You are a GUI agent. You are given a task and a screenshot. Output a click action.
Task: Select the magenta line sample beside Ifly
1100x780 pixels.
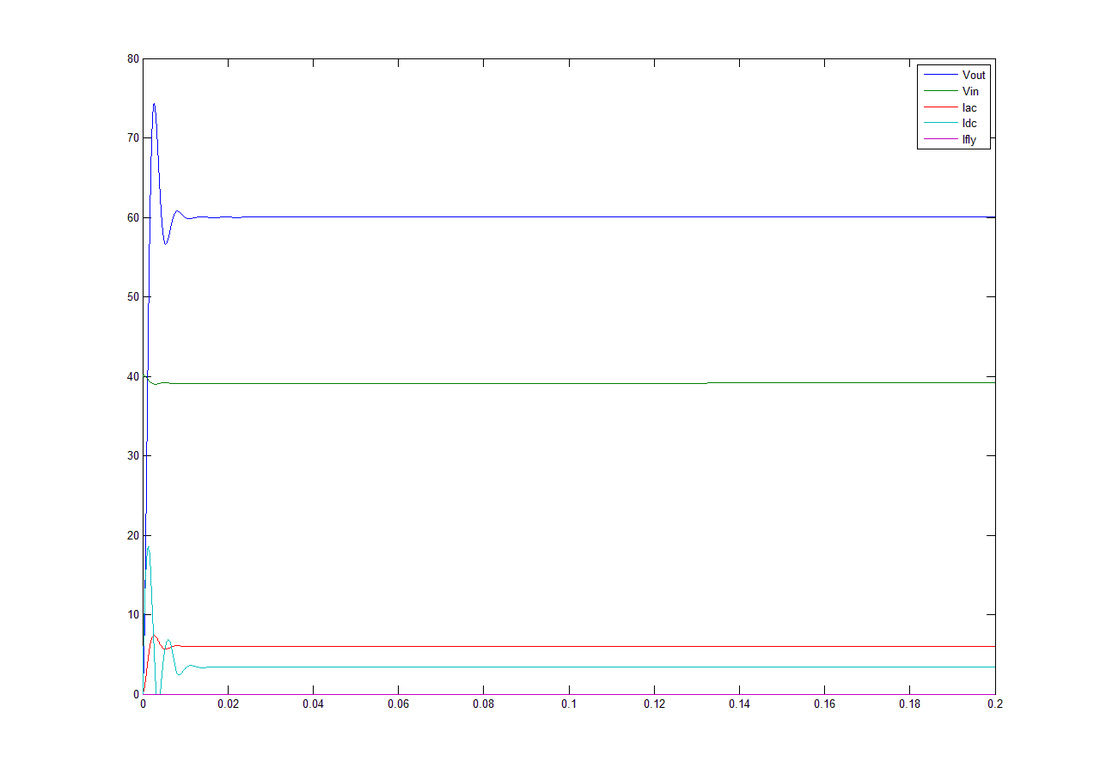(x=939, y=140)
